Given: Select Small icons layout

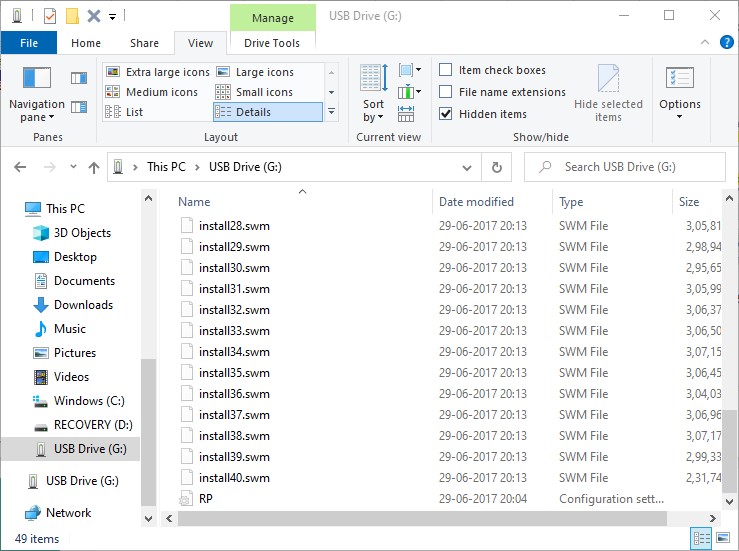Looking at the screenshot, I should coord(255,92).
